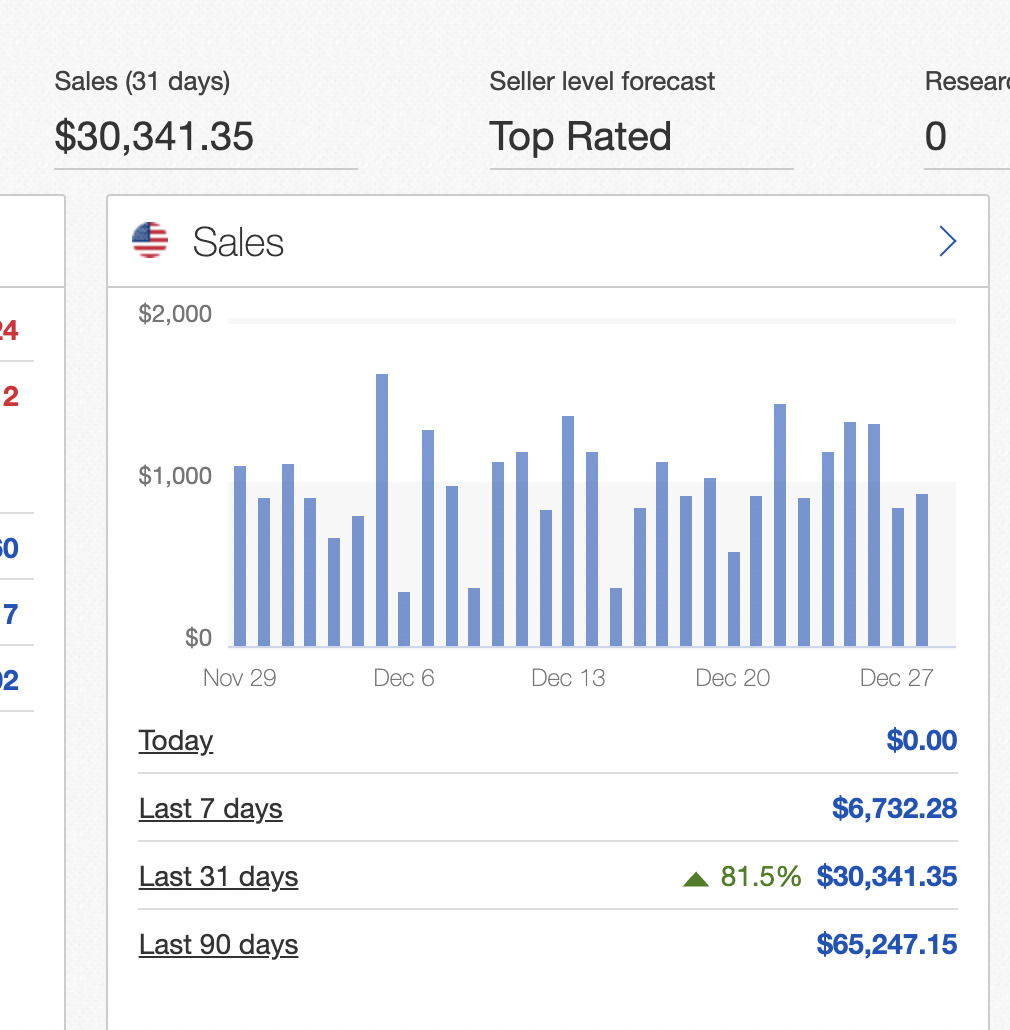Select the $6,732.28 amount
Viewport: 1010px width, 1030px height.
(894, 809)
